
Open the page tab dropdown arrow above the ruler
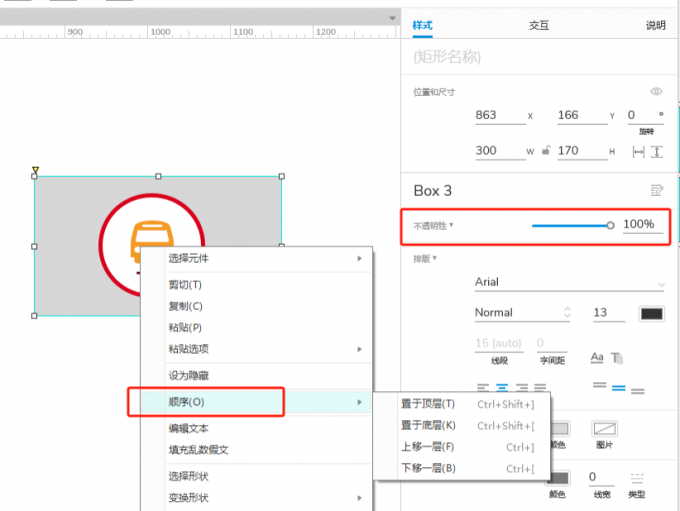tap(392, 18)
